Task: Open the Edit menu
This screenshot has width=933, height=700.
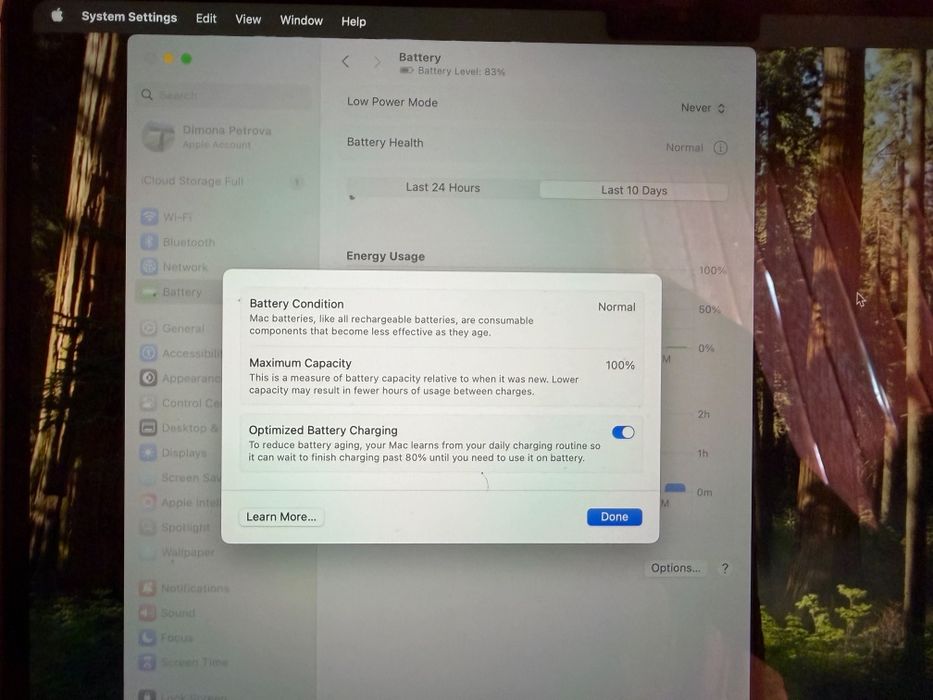Action: tap(206, 18)
